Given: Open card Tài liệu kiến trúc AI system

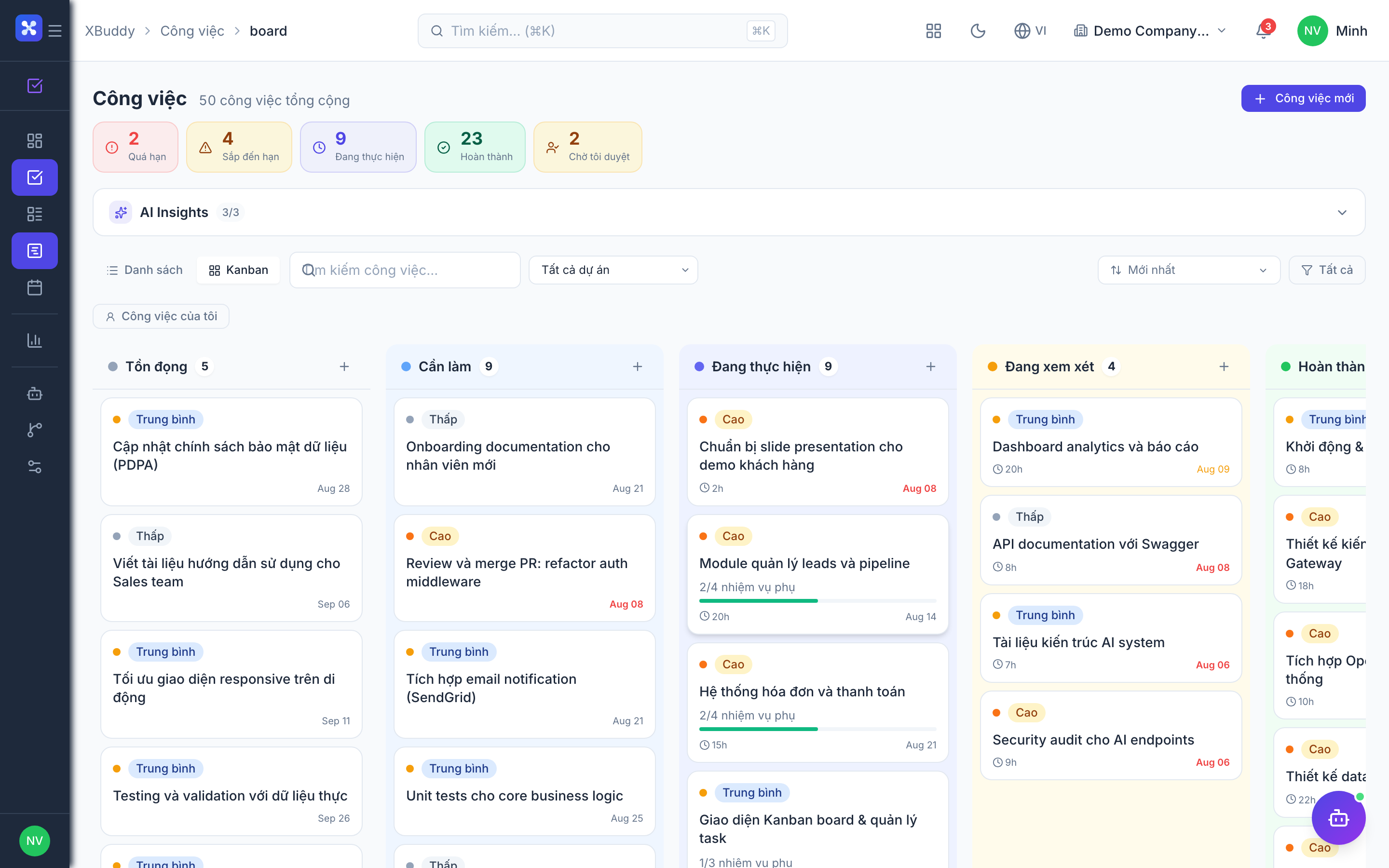Looking at the screenshot, I should 1111,638.
